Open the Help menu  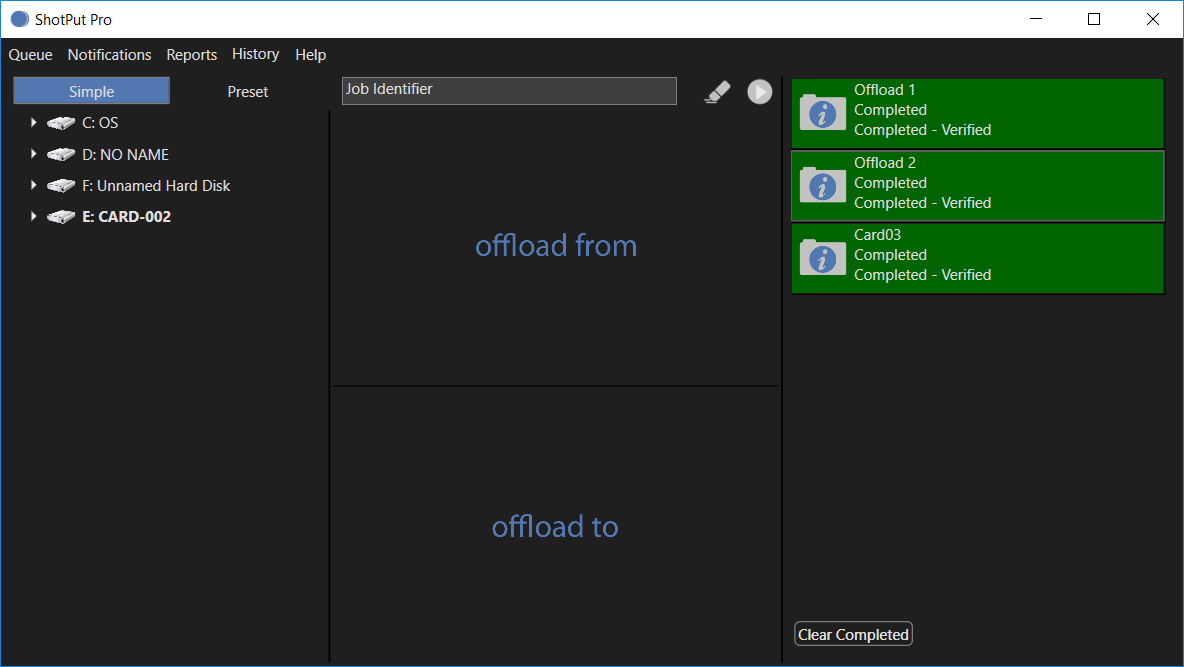[310, 54]
